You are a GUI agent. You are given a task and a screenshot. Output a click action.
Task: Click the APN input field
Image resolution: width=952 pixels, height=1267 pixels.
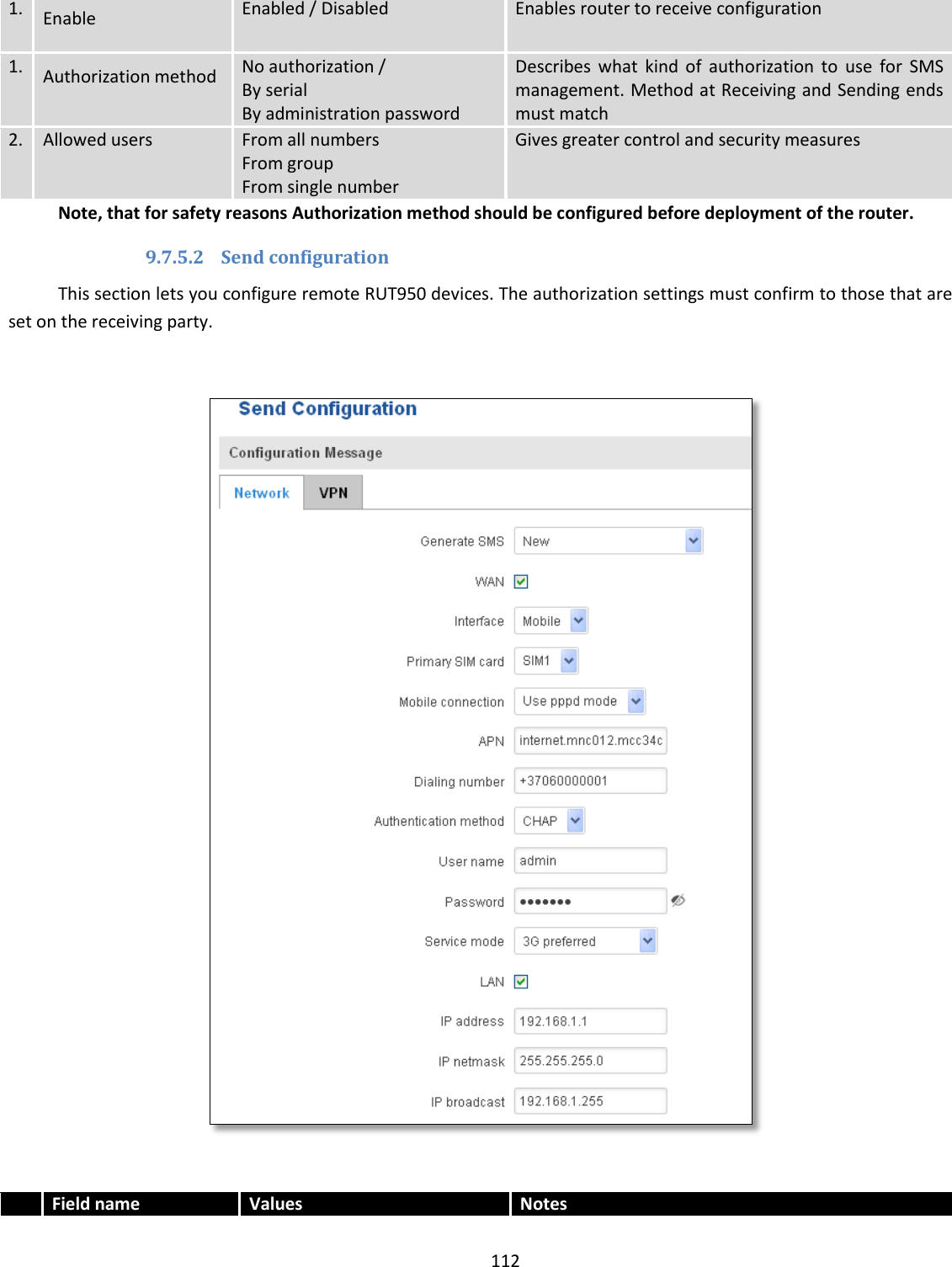(590, 740)
